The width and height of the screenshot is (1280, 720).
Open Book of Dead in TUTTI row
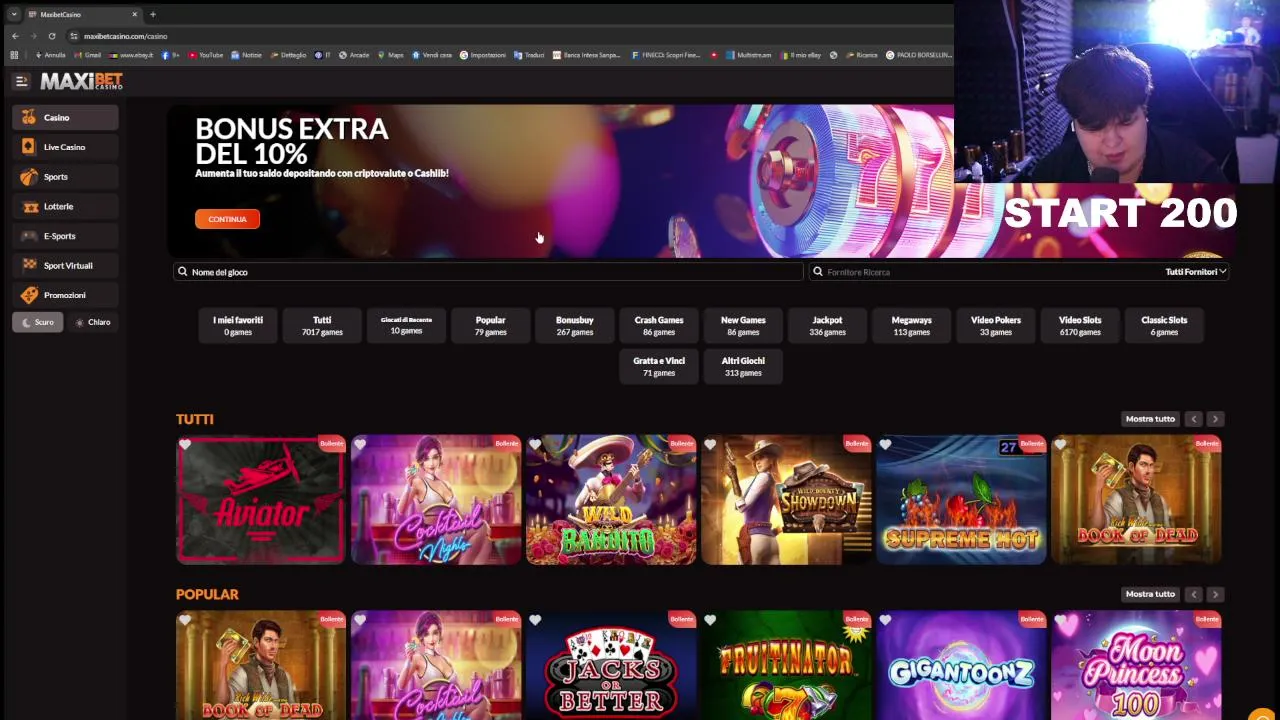tap(1136, 500)
